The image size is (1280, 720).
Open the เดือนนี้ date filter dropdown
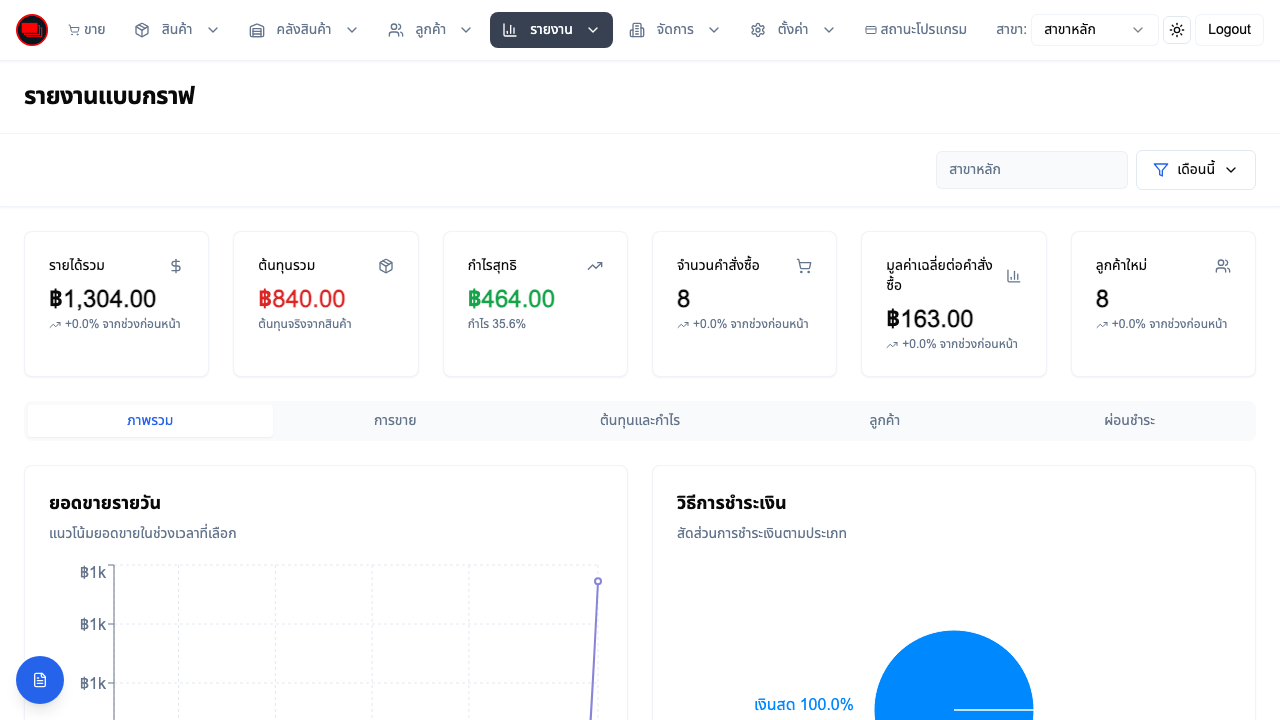[x=1195, y=170]
